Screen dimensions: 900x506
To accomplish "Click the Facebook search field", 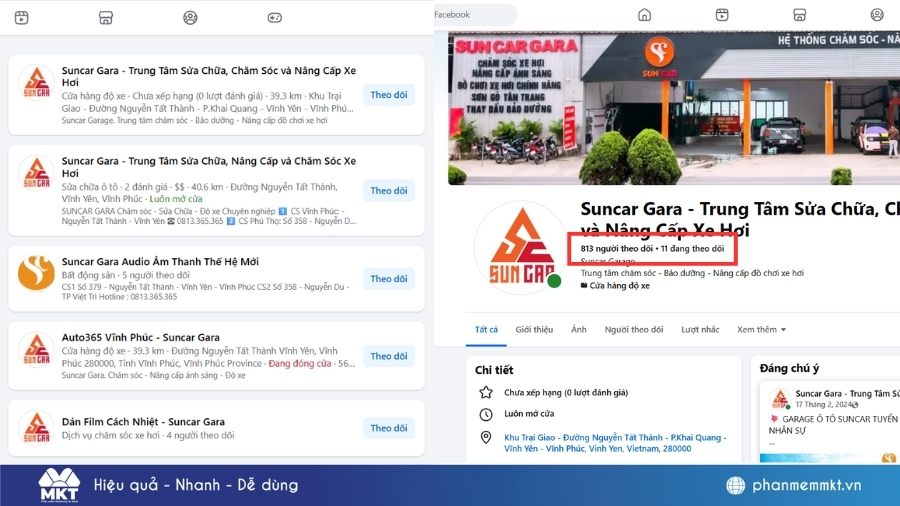I will tap(475, 15).
